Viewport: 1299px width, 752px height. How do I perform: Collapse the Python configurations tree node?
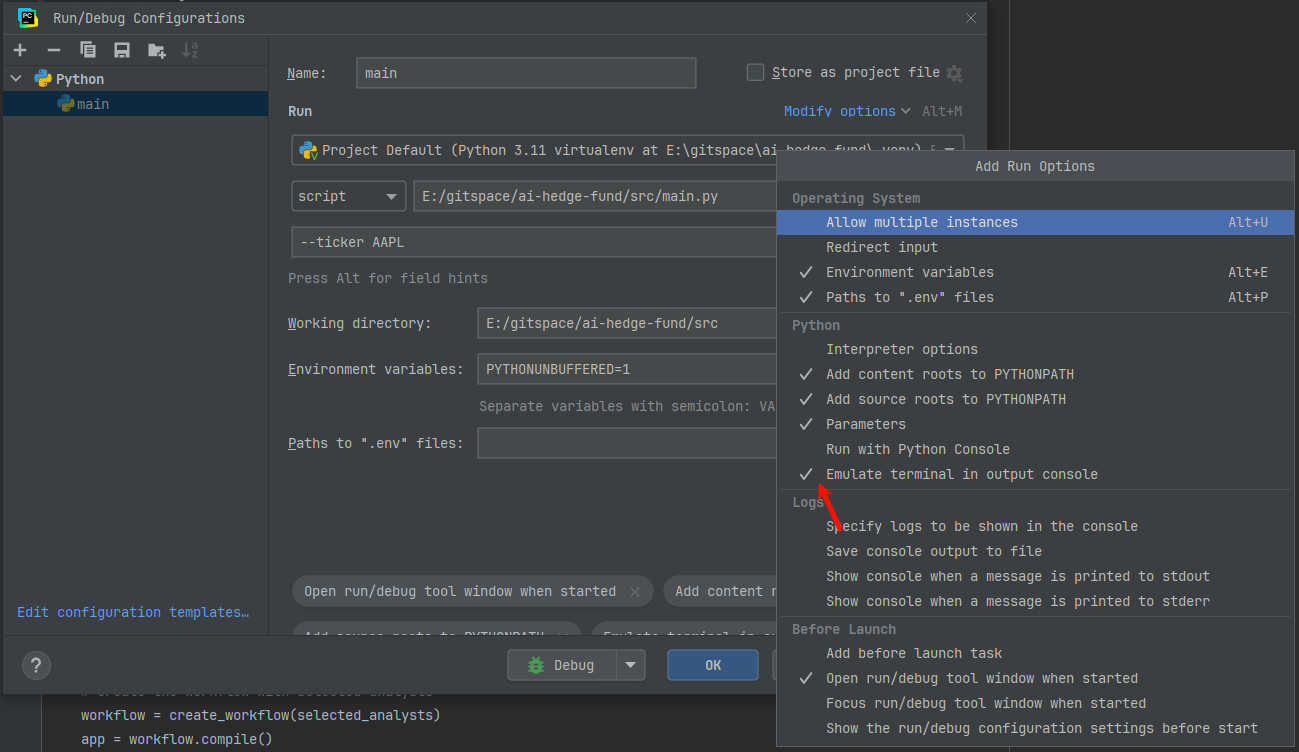[16, 79]
